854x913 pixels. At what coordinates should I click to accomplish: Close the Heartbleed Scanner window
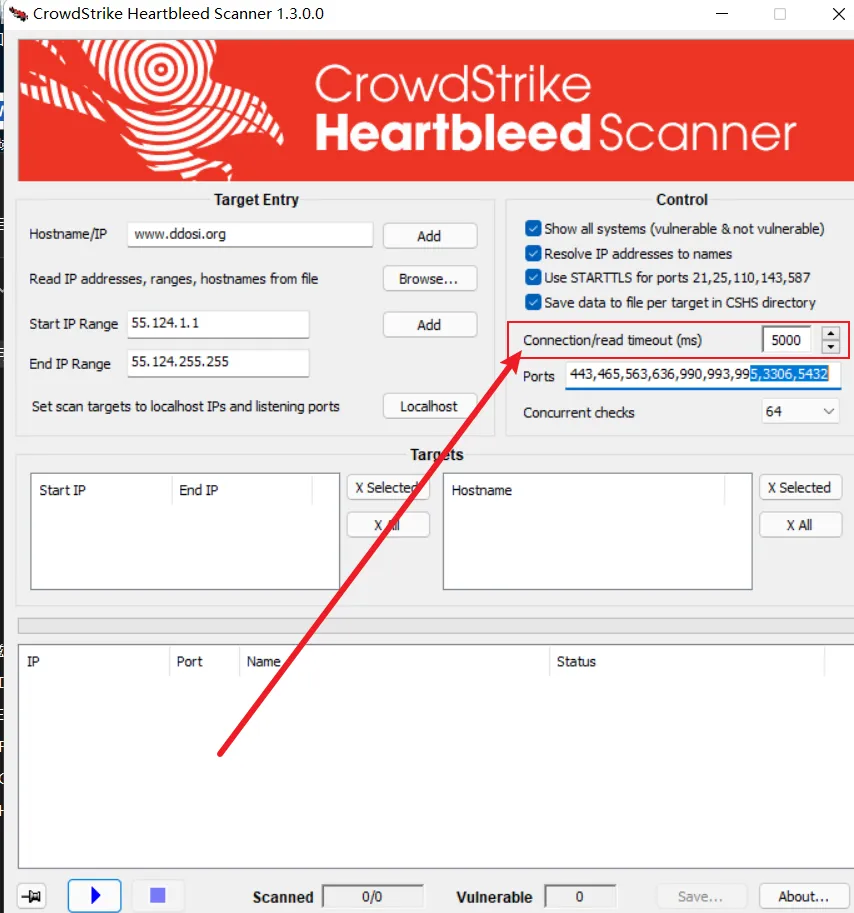(x=838, y=13)
